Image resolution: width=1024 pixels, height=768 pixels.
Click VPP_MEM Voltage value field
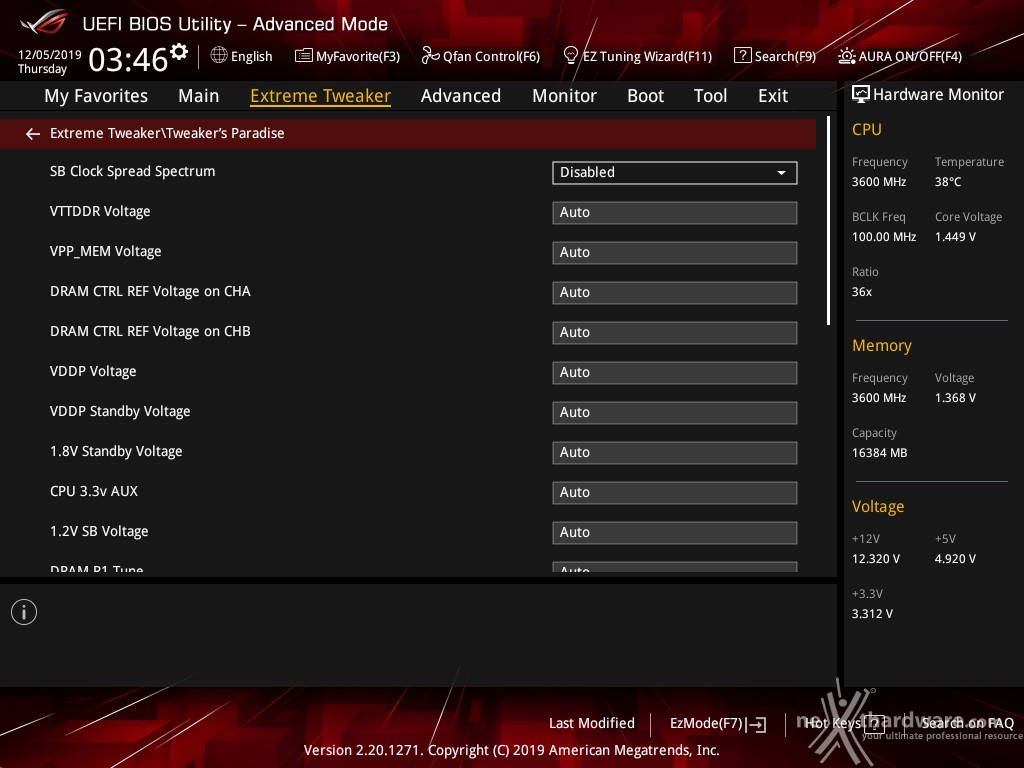[x=675, y=253]
